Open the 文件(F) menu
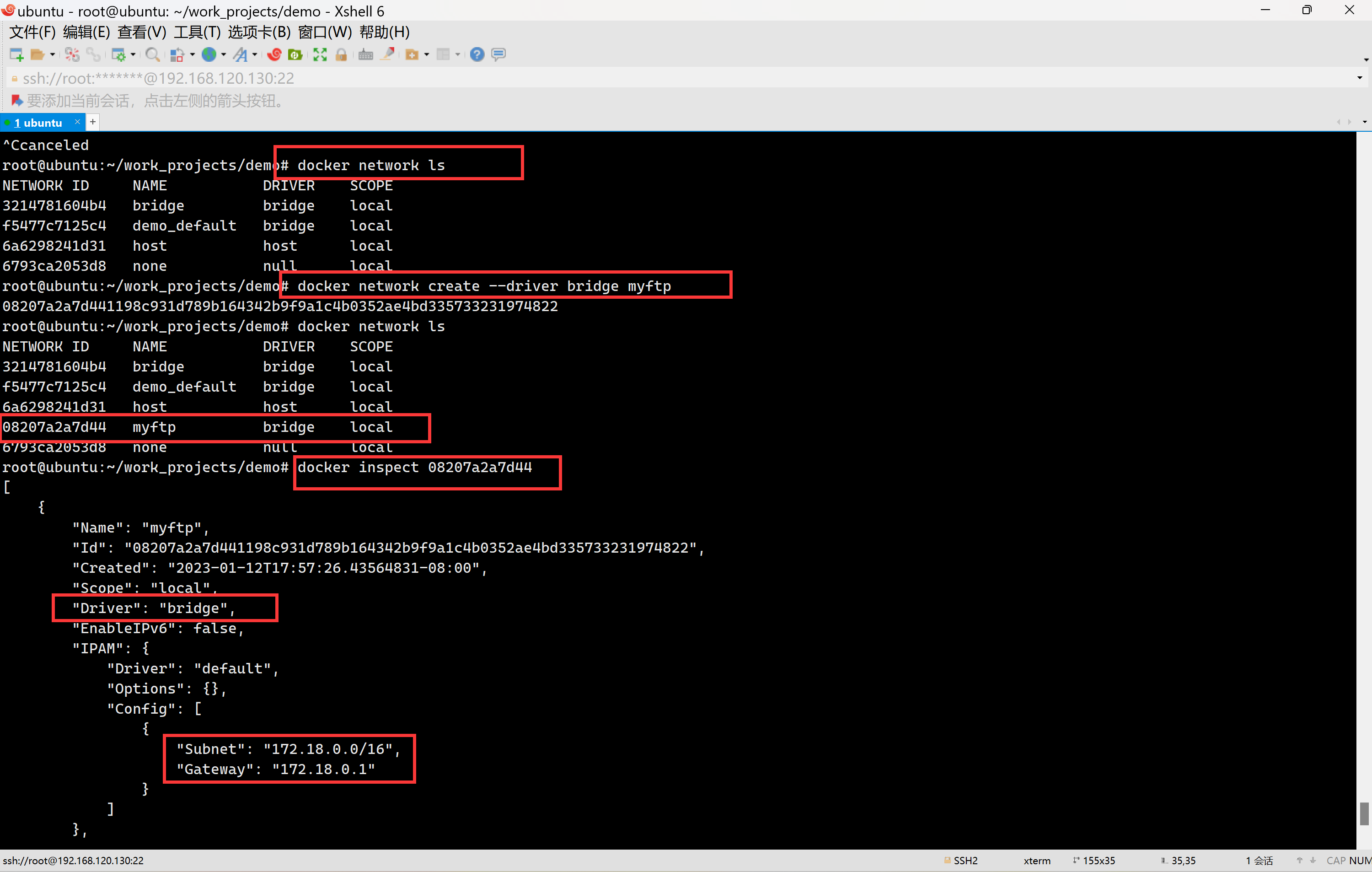 pyautogui.click(x=32, y=32)
